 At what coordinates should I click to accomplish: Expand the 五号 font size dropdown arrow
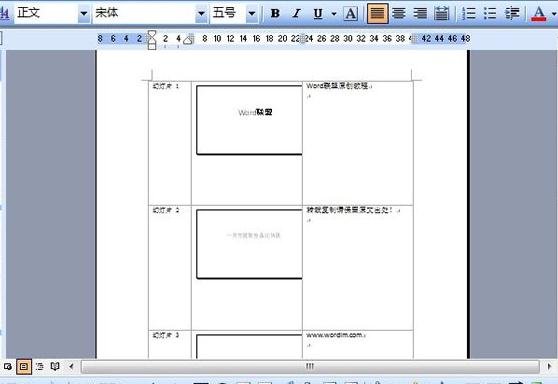pos(252,14)
